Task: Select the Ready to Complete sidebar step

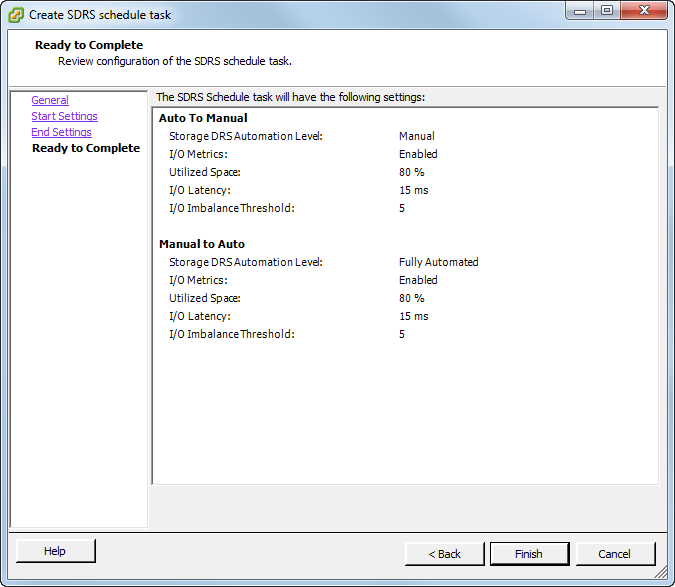Action: click(x=86, y=148)
